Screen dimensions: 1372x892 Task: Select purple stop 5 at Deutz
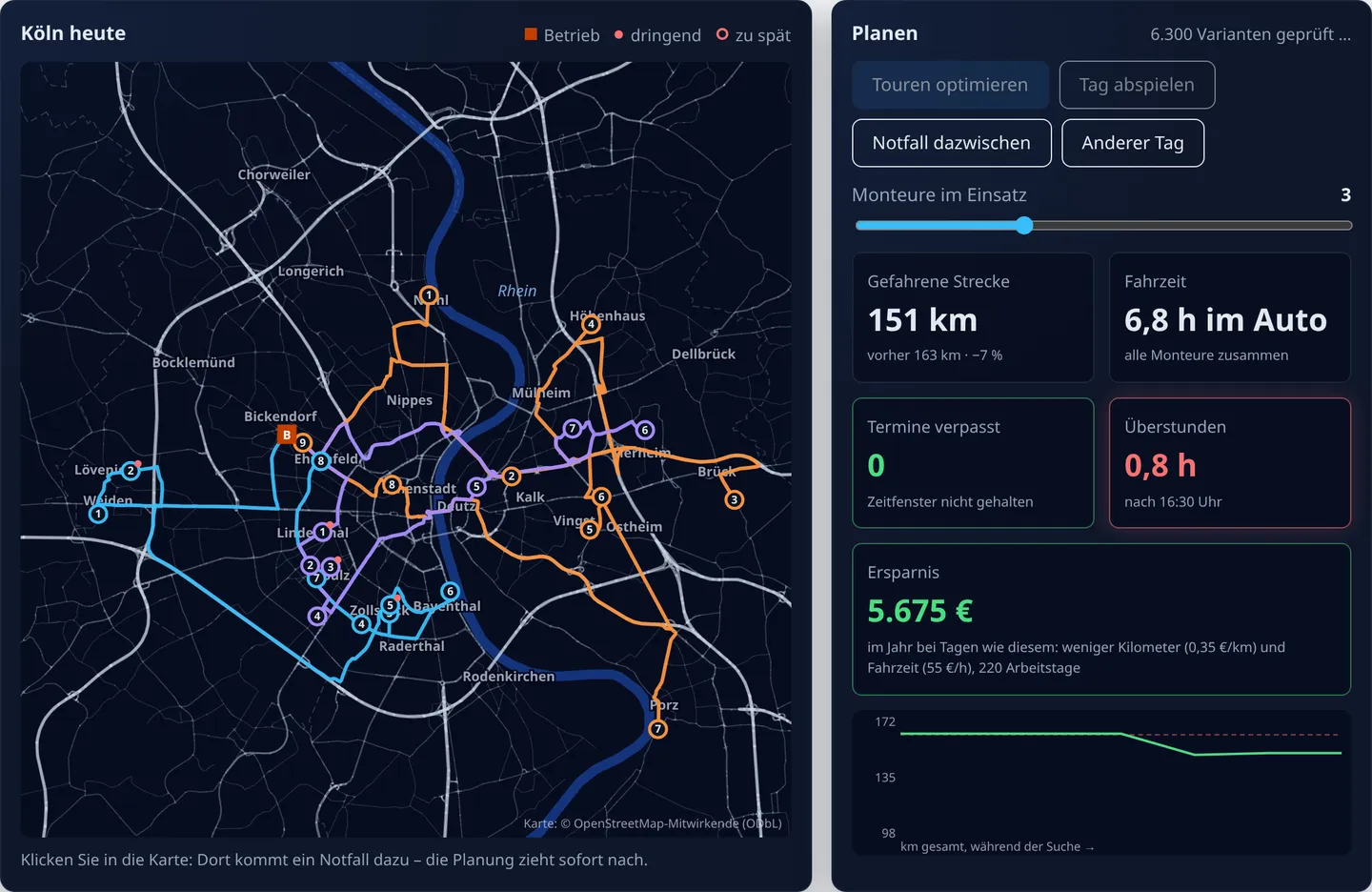pos(476,486)
